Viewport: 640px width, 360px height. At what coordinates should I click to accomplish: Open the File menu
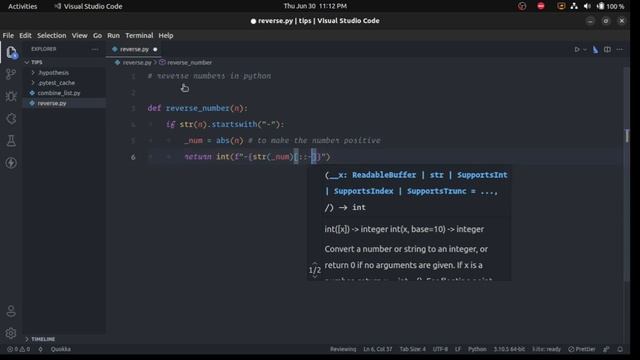(8, 36)
